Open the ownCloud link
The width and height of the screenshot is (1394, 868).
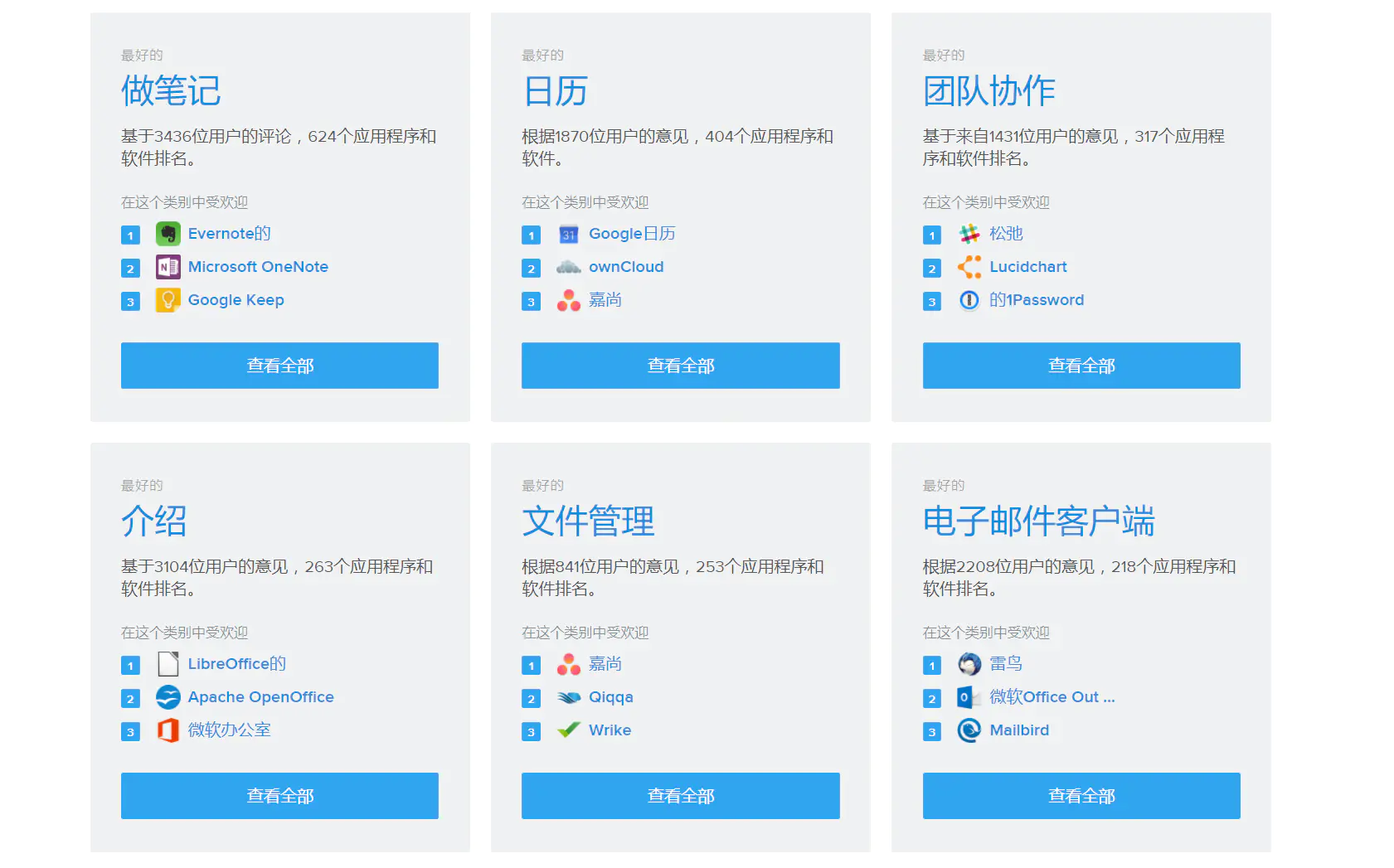626,267
